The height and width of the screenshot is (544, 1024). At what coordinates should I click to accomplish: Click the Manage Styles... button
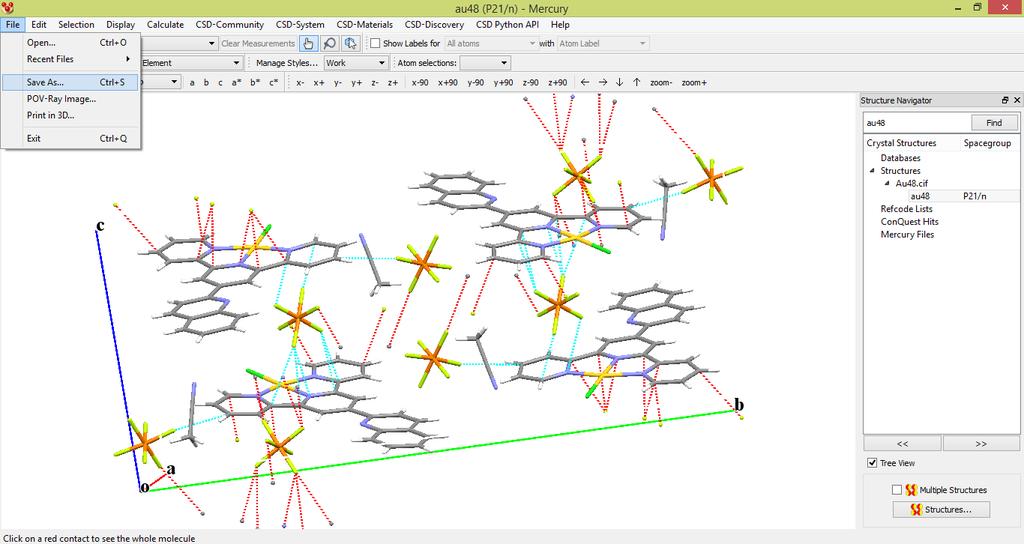tap(287, 63)
